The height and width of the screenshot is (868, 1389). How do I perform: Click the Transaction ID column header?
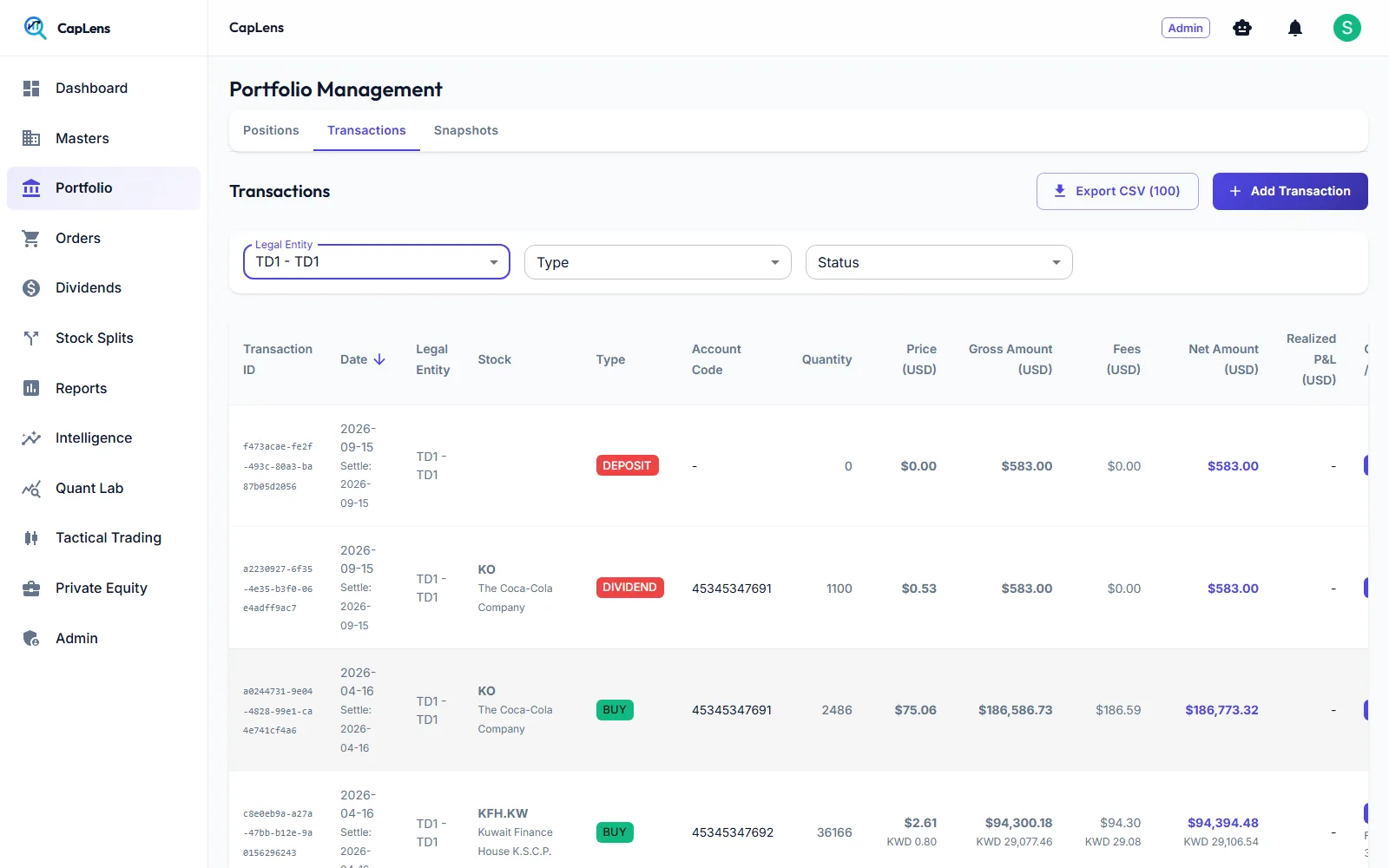point(278,359)
